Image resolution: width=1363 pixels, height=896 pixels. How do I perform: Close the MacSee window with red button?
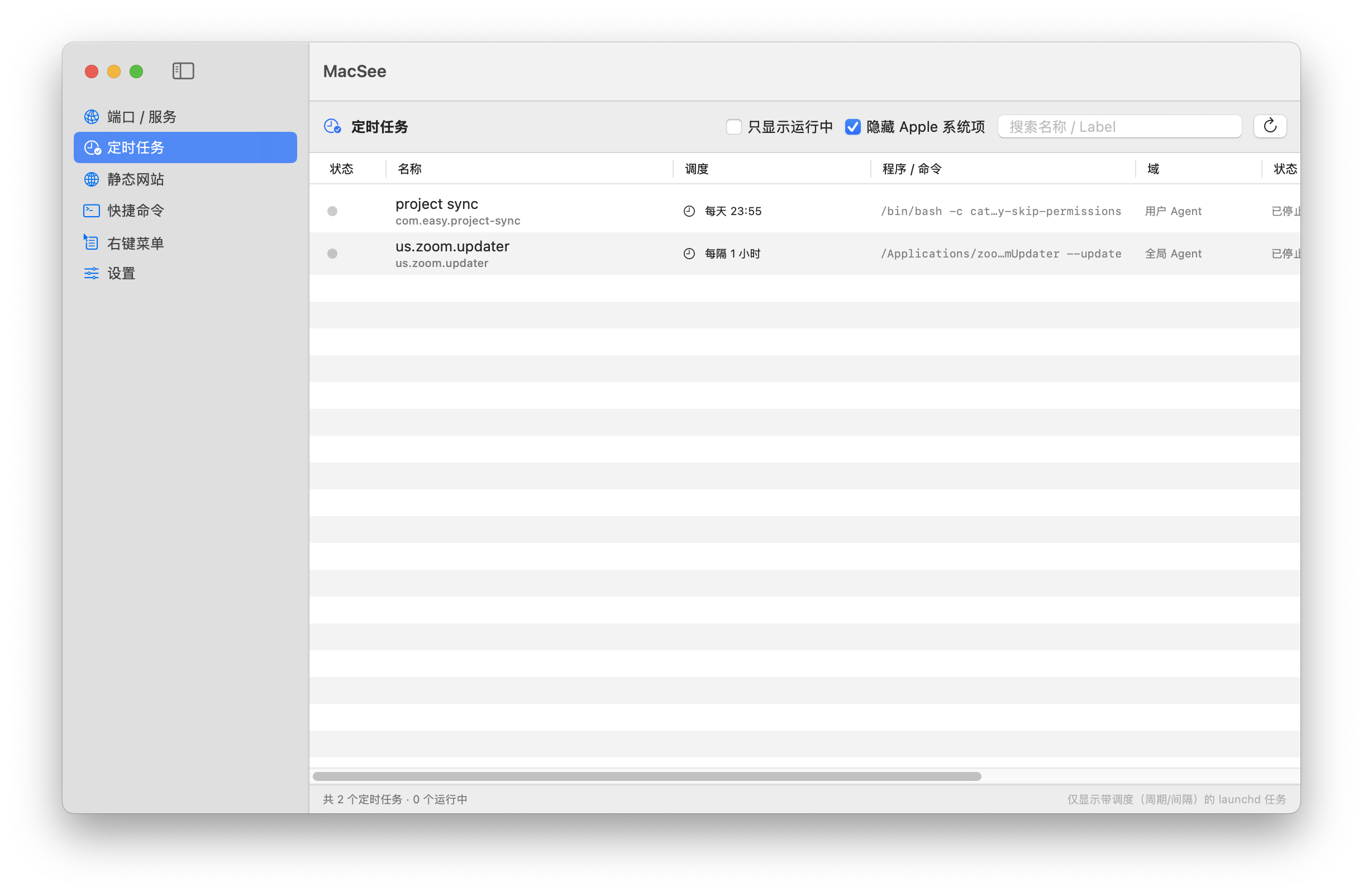pos(92,72)
